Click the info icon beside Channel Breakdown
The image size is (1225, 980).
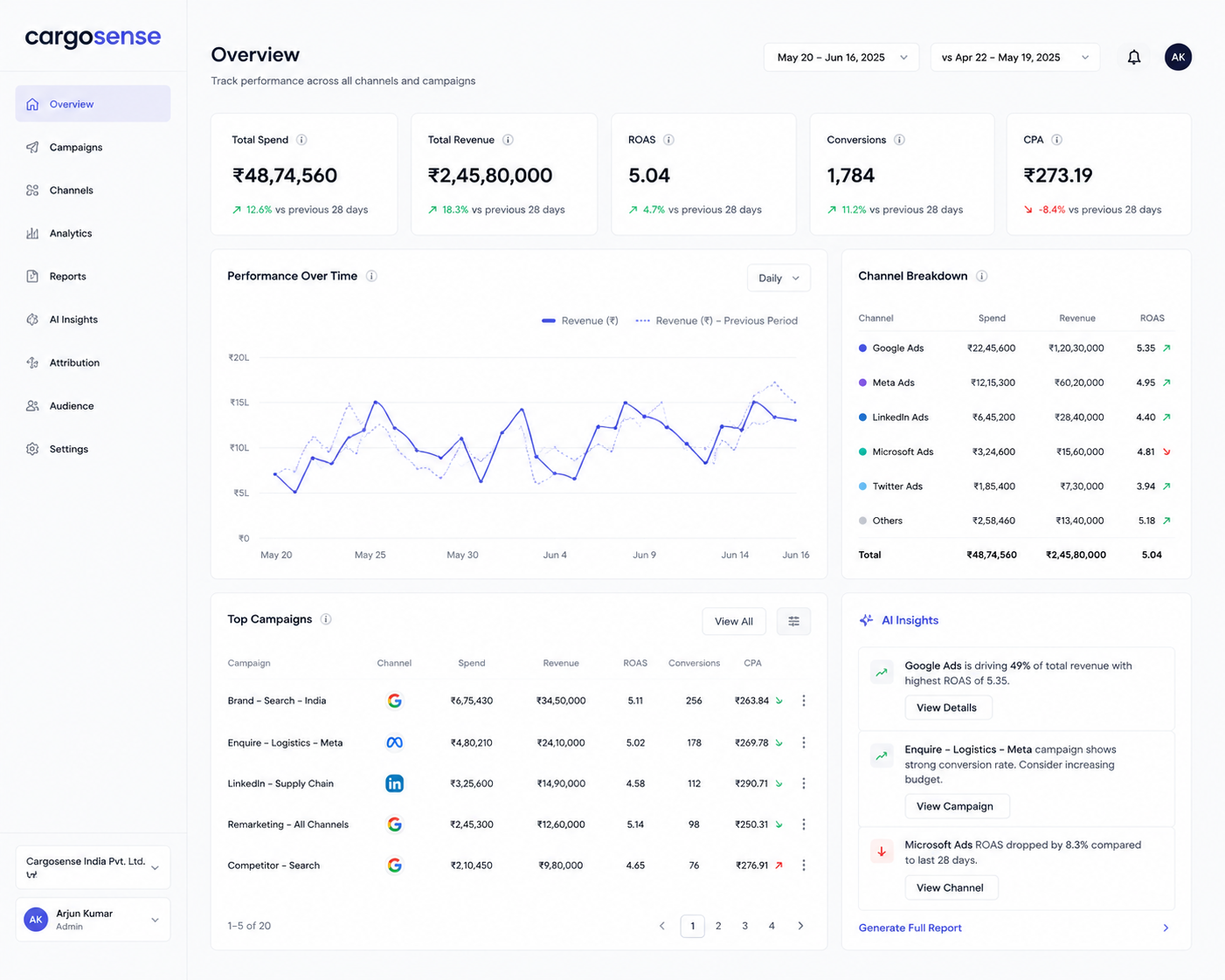click(981, 276)
